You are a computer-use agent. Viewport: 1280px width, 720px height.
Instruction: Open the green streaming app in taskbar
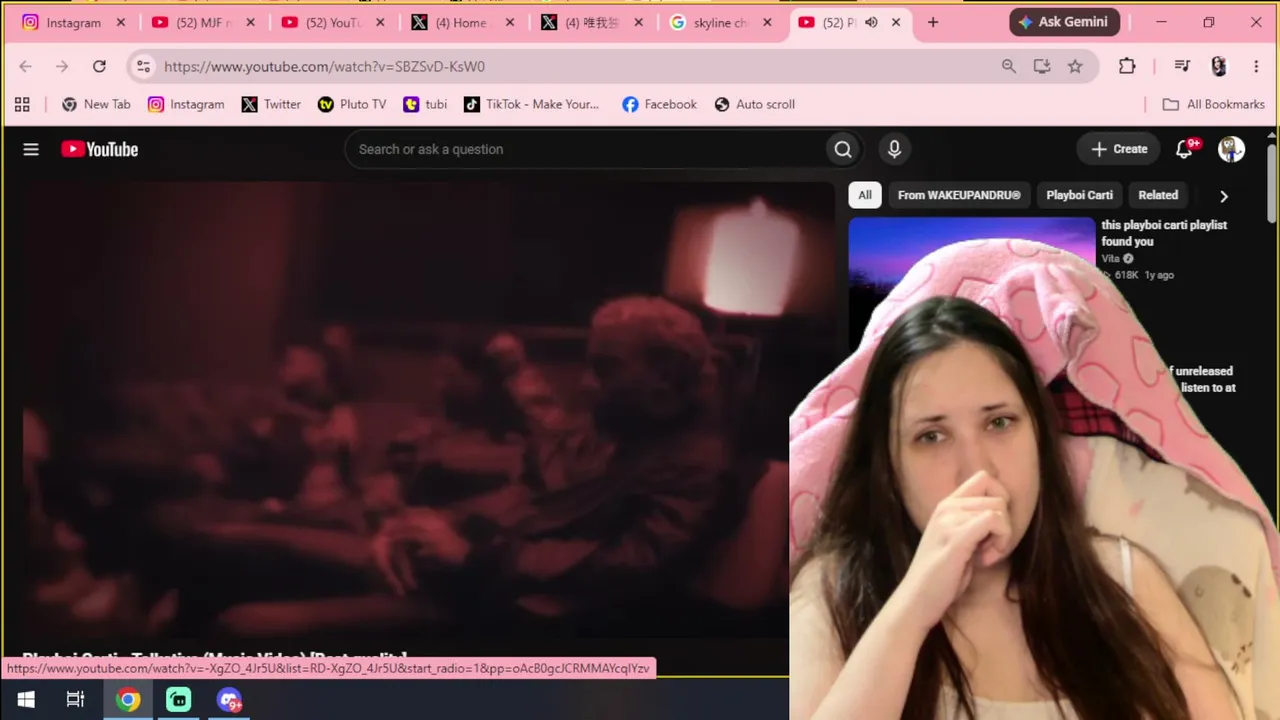pyautogui.click(x=178, y=700)
